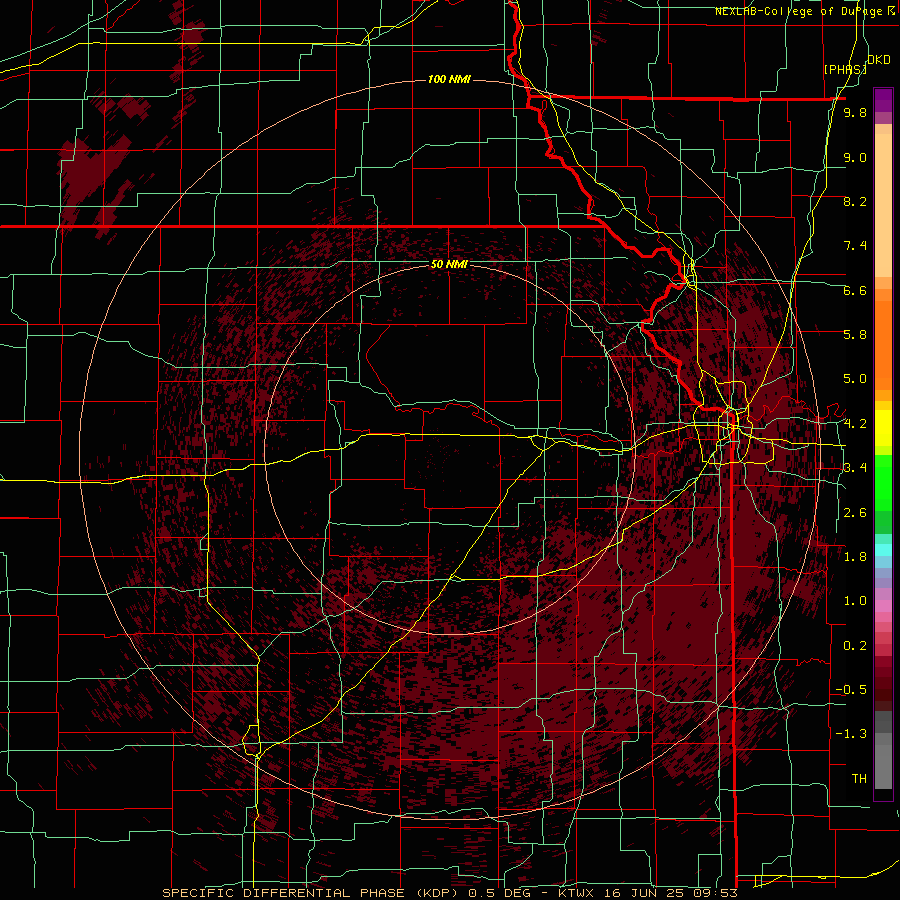
Task: Click the 5.8 color scale value
Action: point(855,335)
